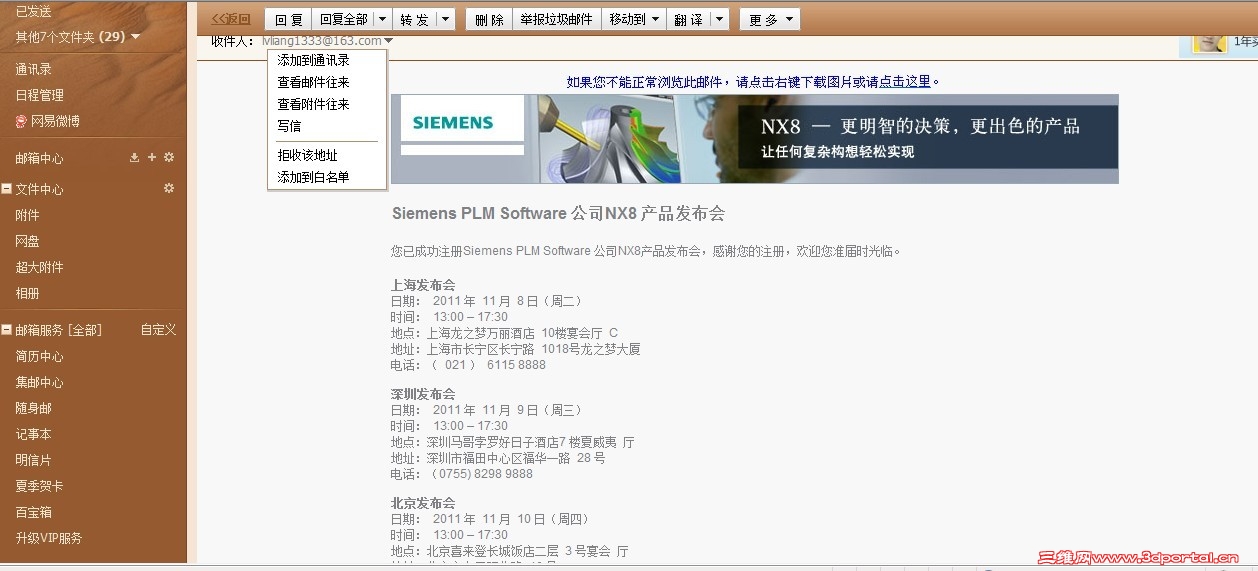Click the 点击这里 link
Screen dimensions: 1258x571
(x=905, y=82)
